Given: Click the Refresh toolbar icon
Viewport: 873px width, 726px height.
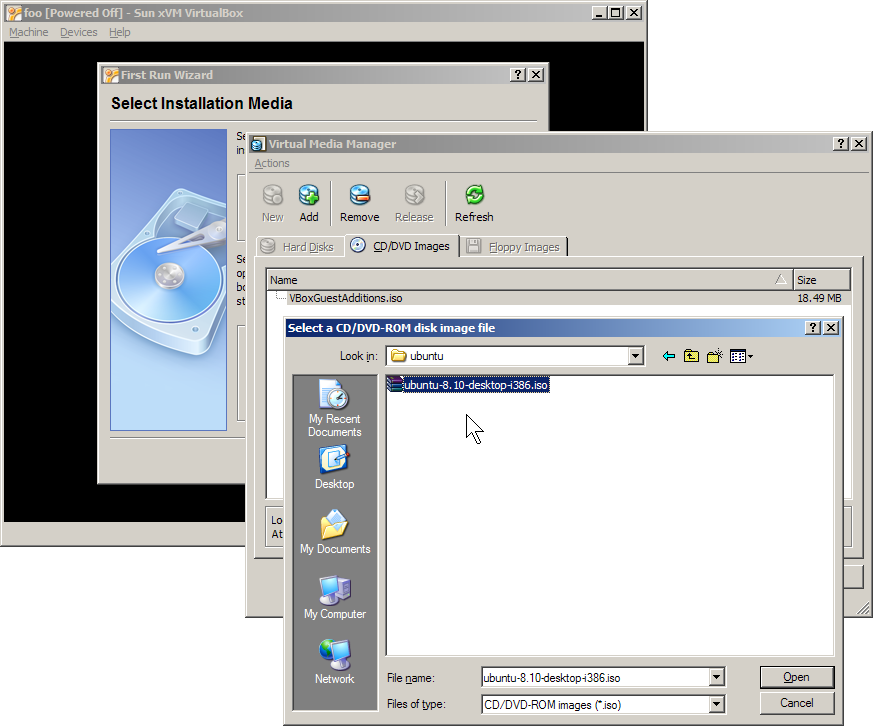Looking at the screenshot, I should tap(474, 203).
